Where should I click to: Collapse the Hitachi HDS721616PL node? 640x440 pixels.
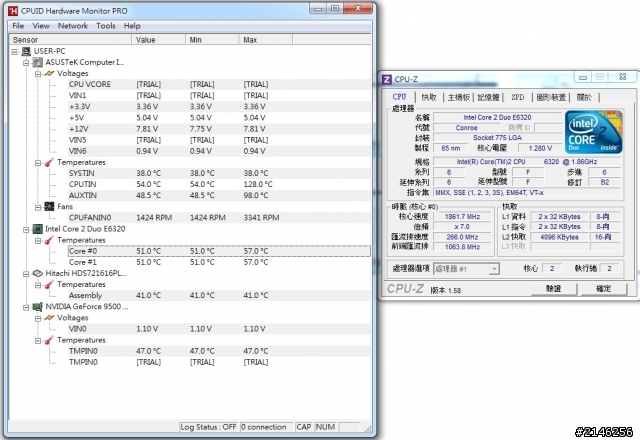point(26,273)
